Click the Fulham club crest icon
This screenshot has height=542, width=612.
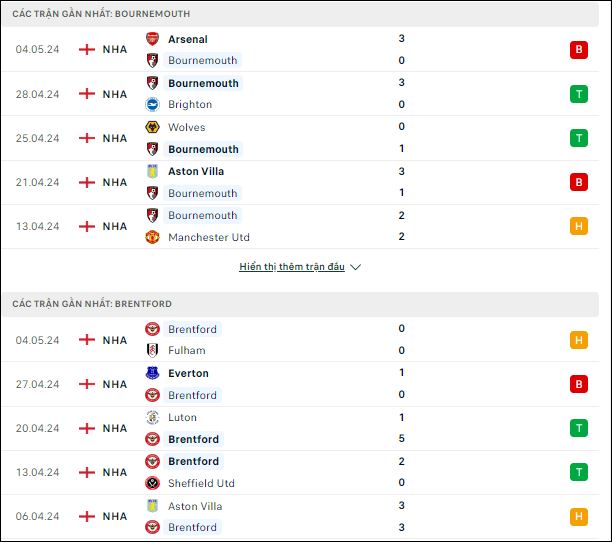(x=152, y=350)
